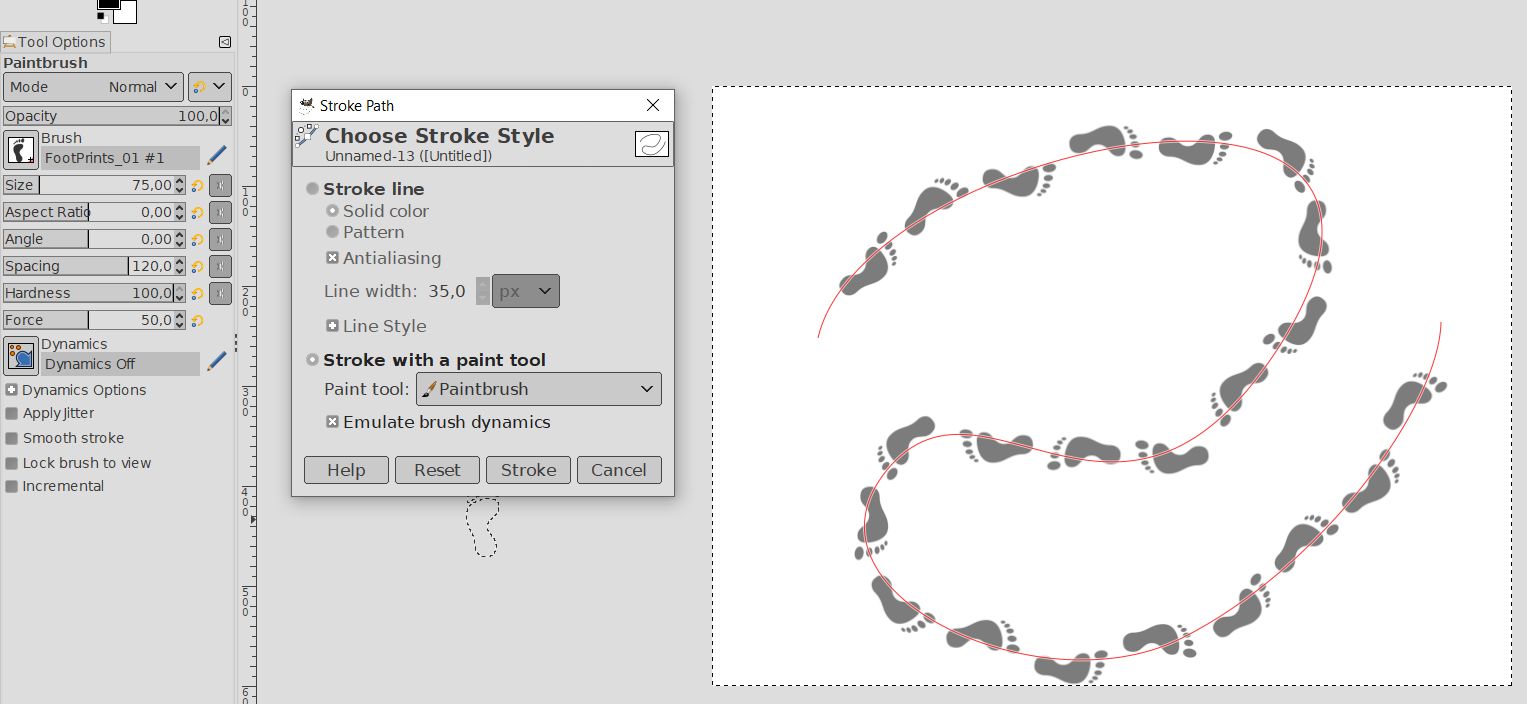1527x704 pixels.
Task: Click the Spacing slider
Action: [x=88, y=266]
